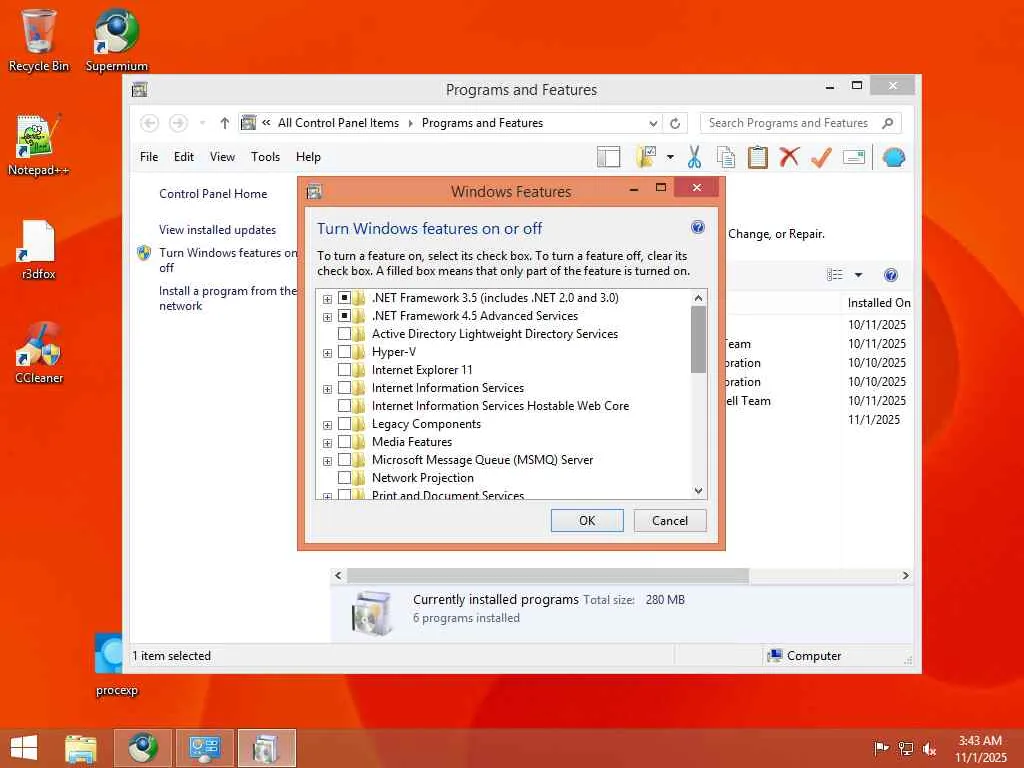Image resolution: width=1024 pixels, height=768 pixels.
Task: Click the volume muted tray icon
Action: pyautogui.click(x=929, y=748)
